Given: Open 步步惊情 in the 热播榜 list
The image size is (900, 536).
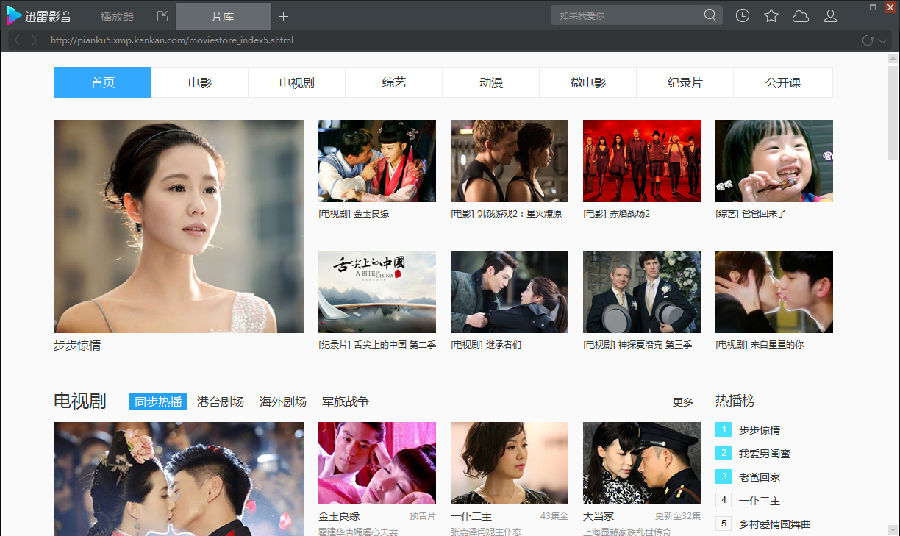Looking at the screenshot, I should click(759, 430).
